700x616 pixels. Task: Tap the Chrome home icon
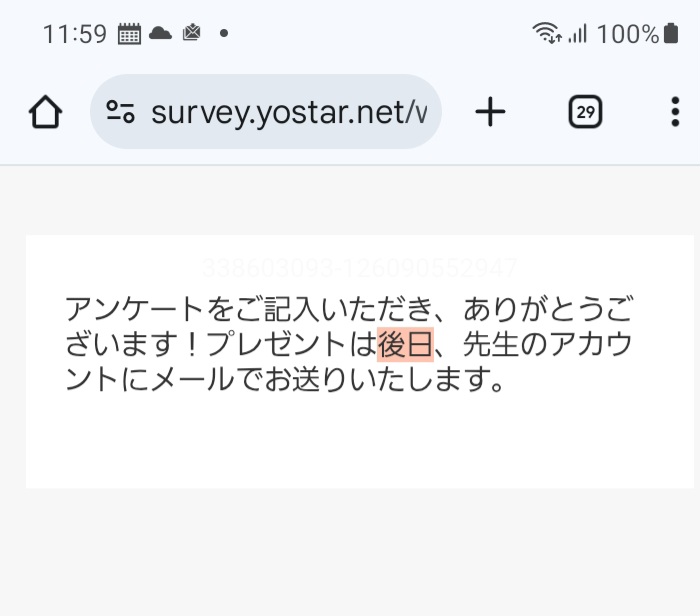45,113
